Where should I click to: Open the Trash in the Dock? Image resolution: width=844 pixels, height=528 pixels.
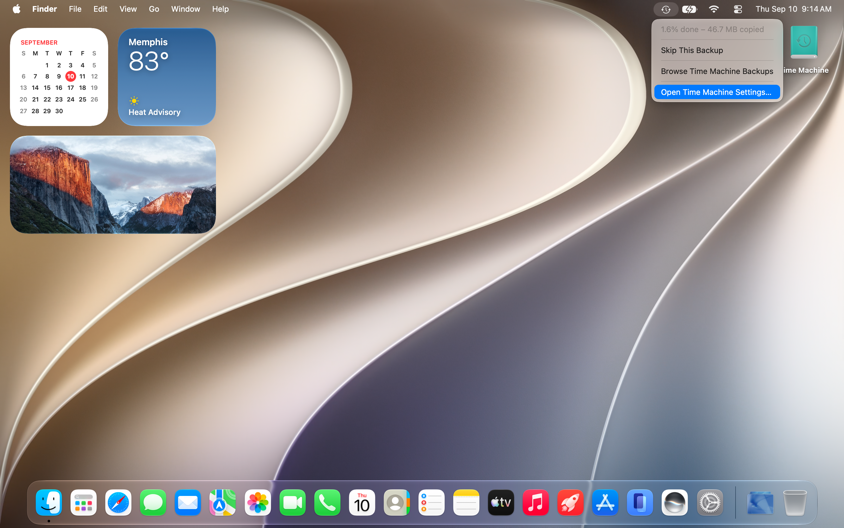(794, 503)
